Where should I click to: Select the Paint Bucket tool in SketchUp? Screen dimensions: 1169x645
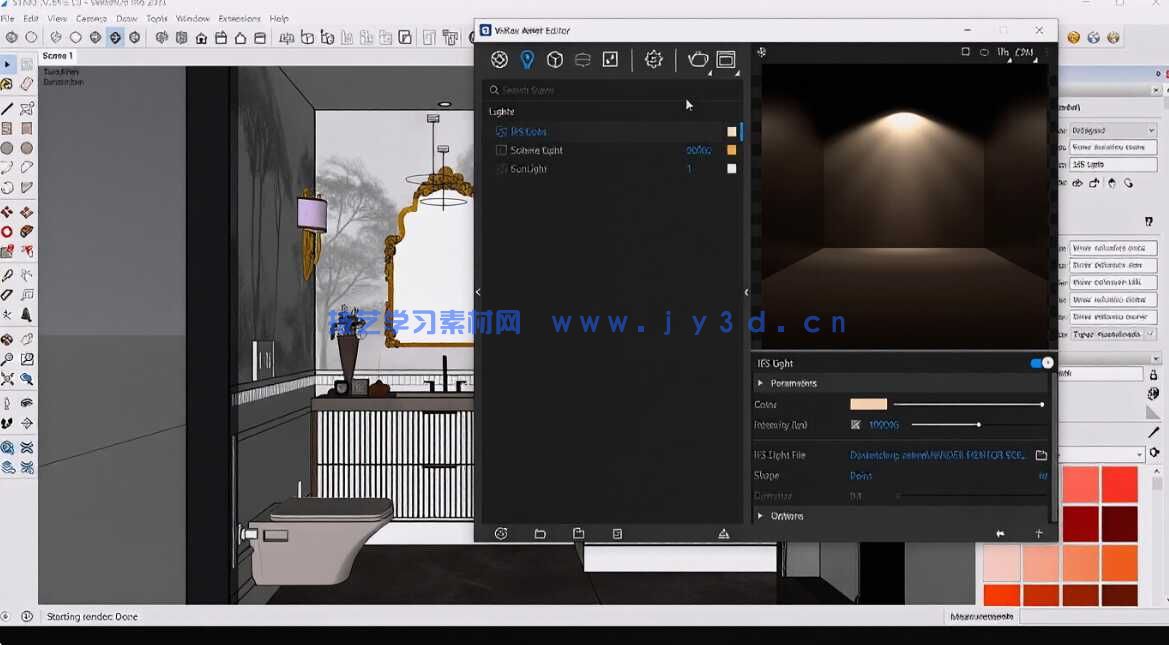[7, 83]
